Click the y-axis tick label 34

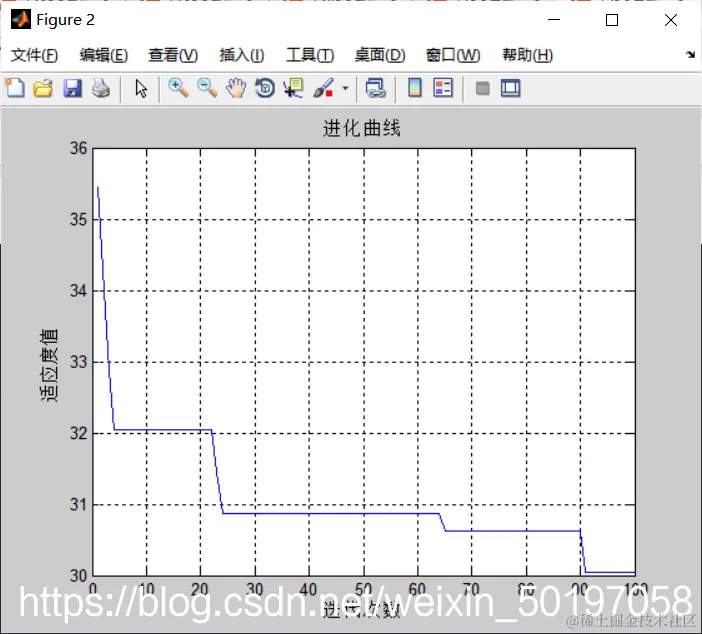point(79,291)
